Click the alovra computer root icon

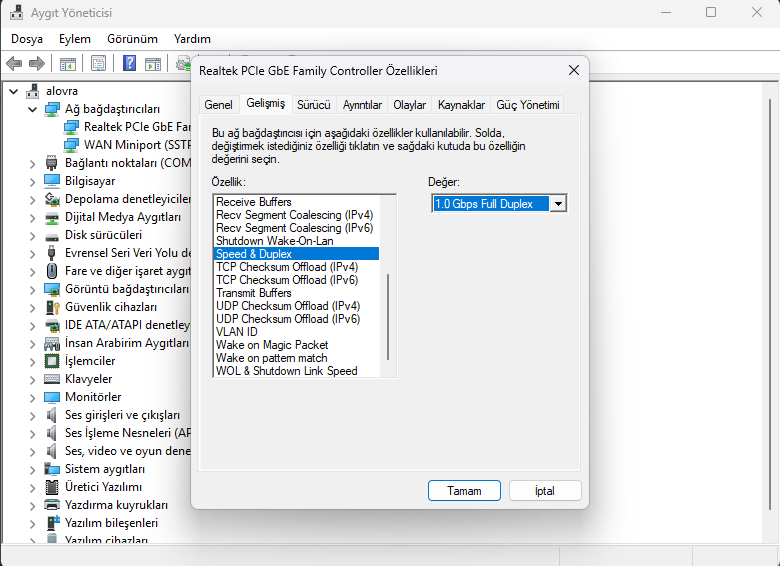click(x=33, y=91)
